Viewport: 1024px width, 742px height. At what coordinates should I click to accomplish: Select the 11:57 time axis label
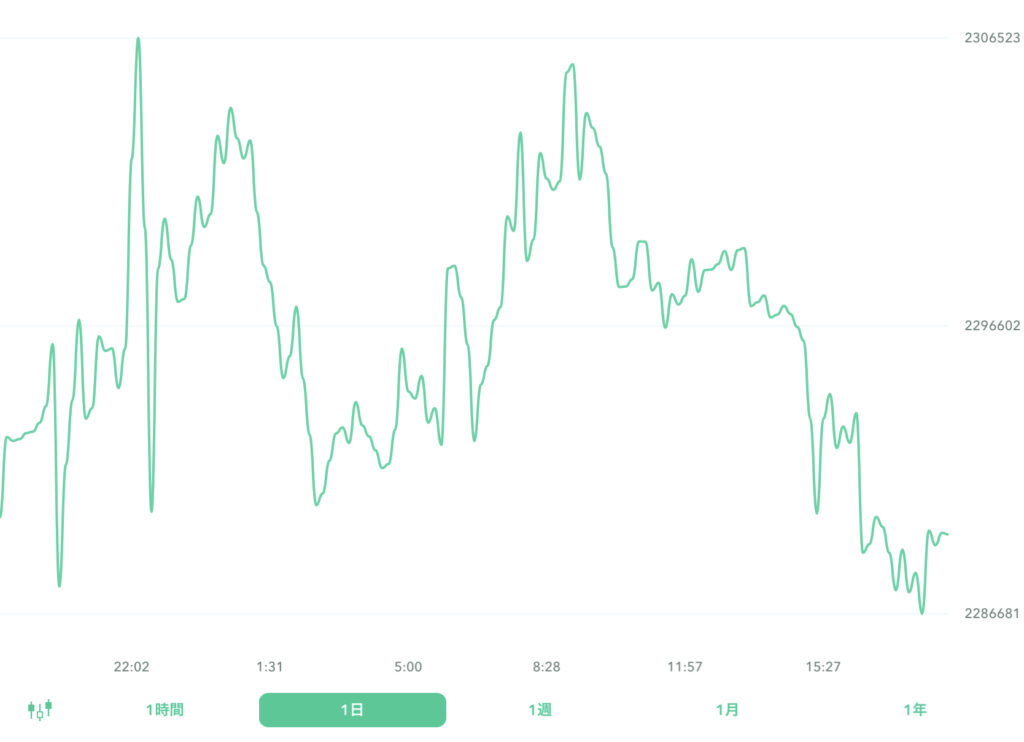[x=685, y=667]
